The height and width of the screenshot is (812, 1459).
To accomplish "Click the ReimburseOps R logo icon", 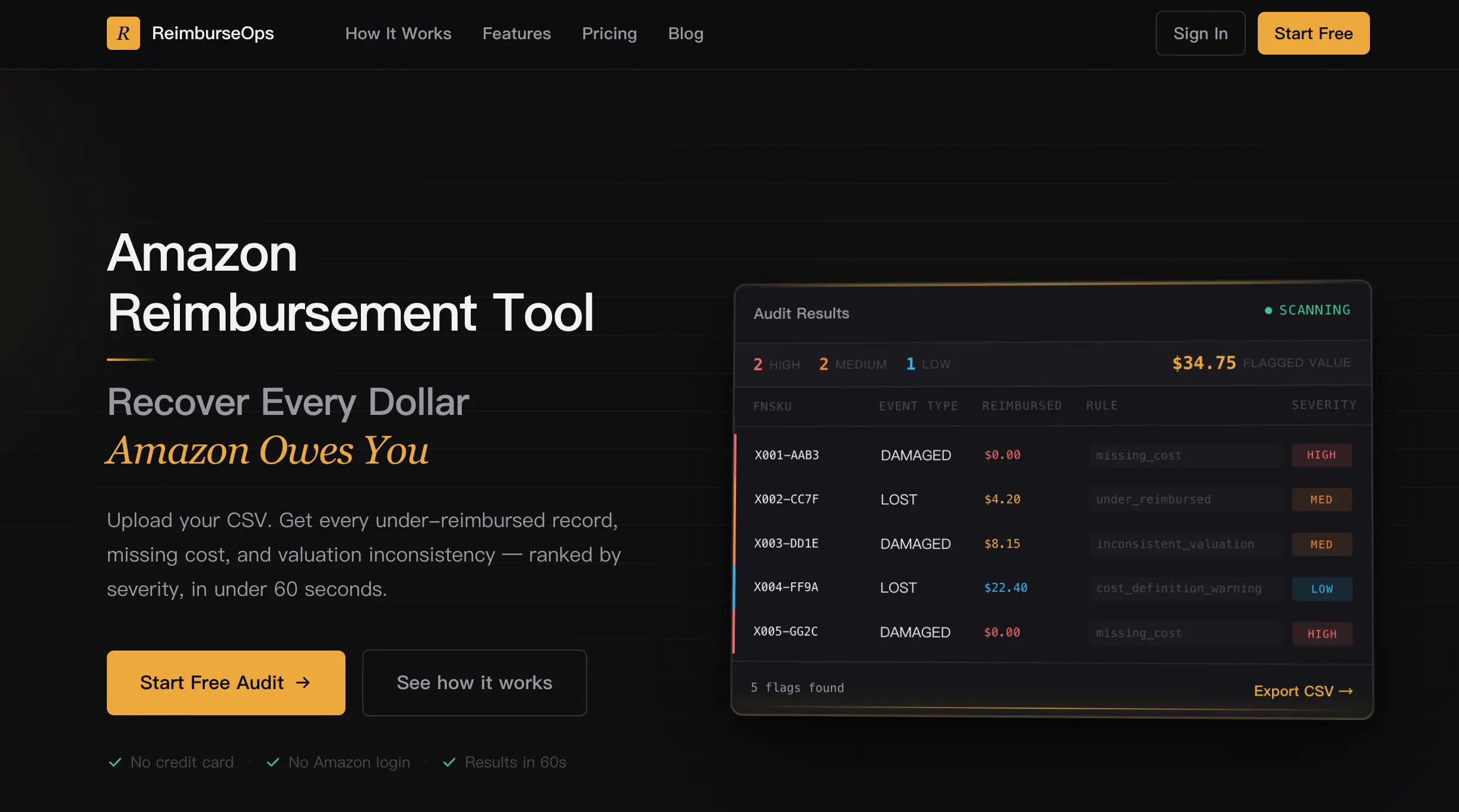I will (x=123, y=33).
